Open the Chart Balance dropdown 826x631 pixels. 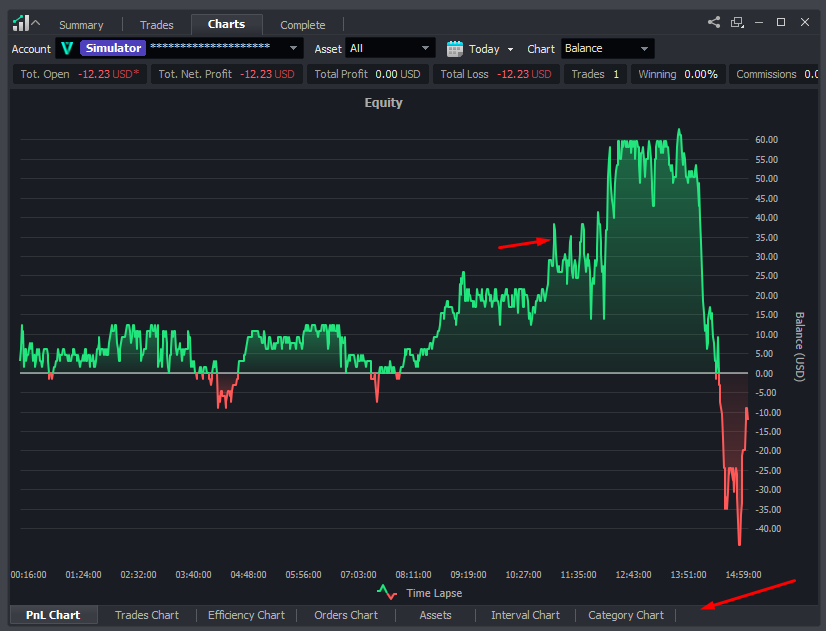(607, 48)
